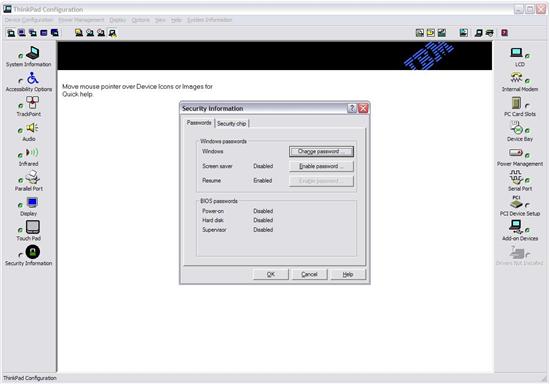
Task: Click the Help button in the dialog footer
Action: (348, 274)
